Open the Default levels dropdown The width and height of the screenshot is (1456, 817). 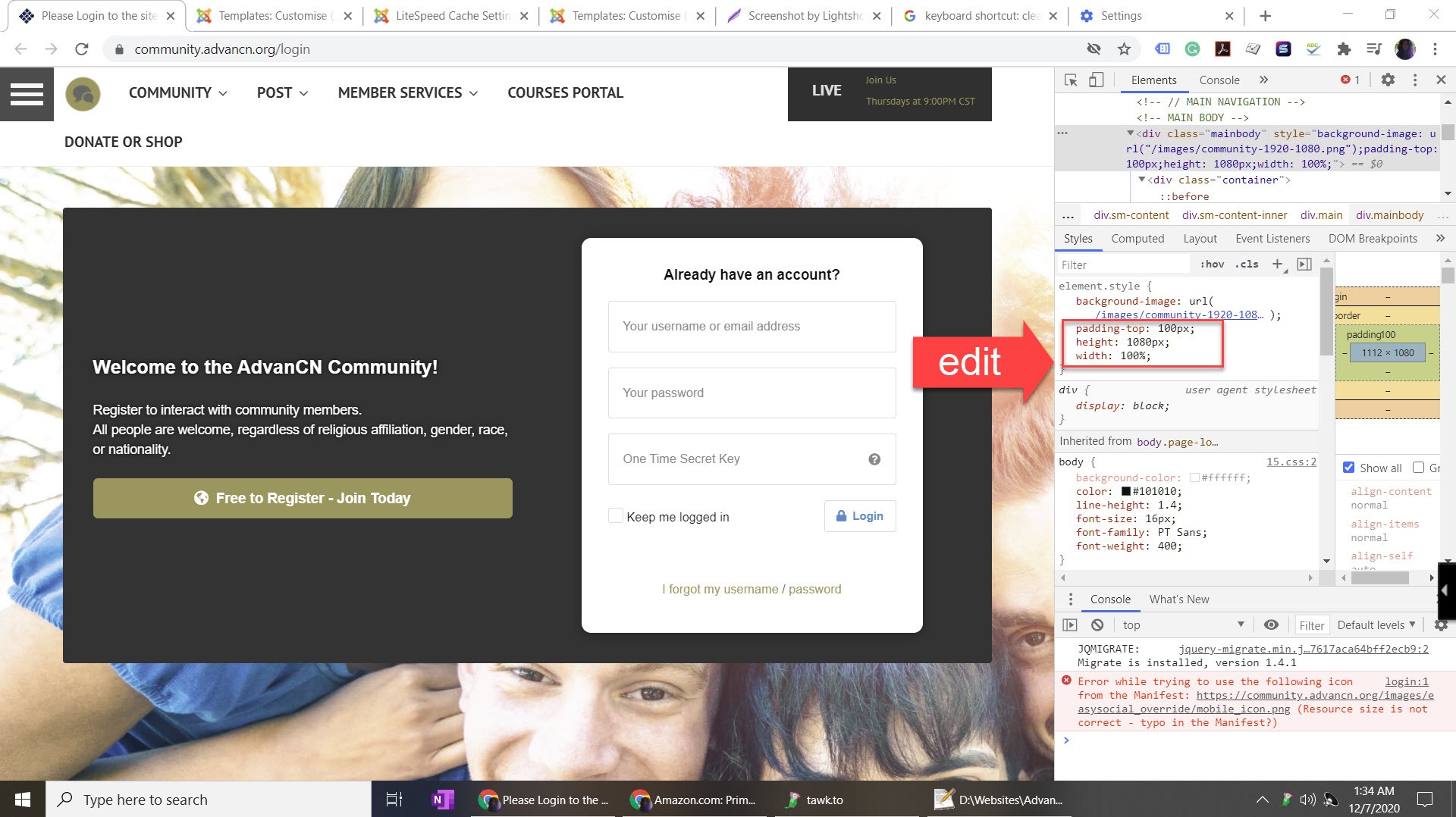pos(1376,624)
